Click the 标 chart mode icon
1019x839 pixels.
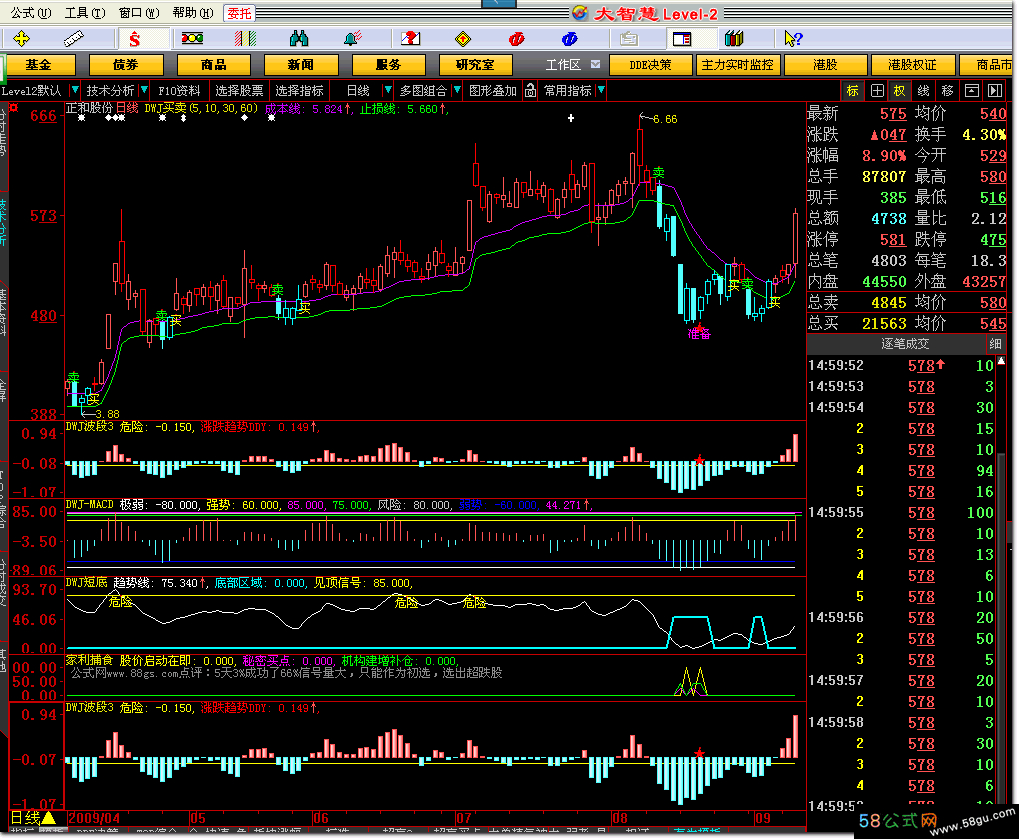coord(853,91)
